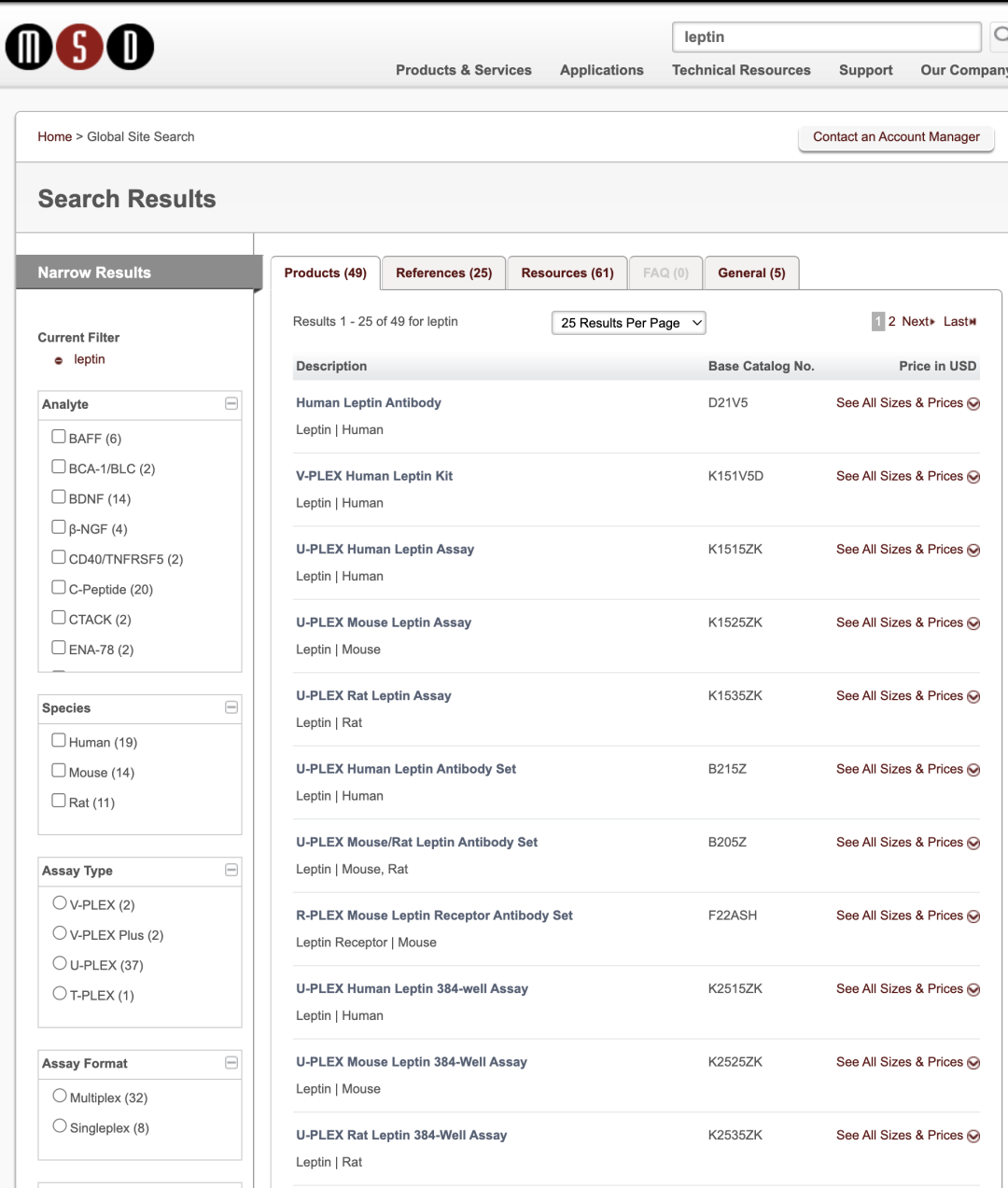Expand prices arrow for Human Leptin Antibody
1008x1188 pixels.
pos(973,404)
